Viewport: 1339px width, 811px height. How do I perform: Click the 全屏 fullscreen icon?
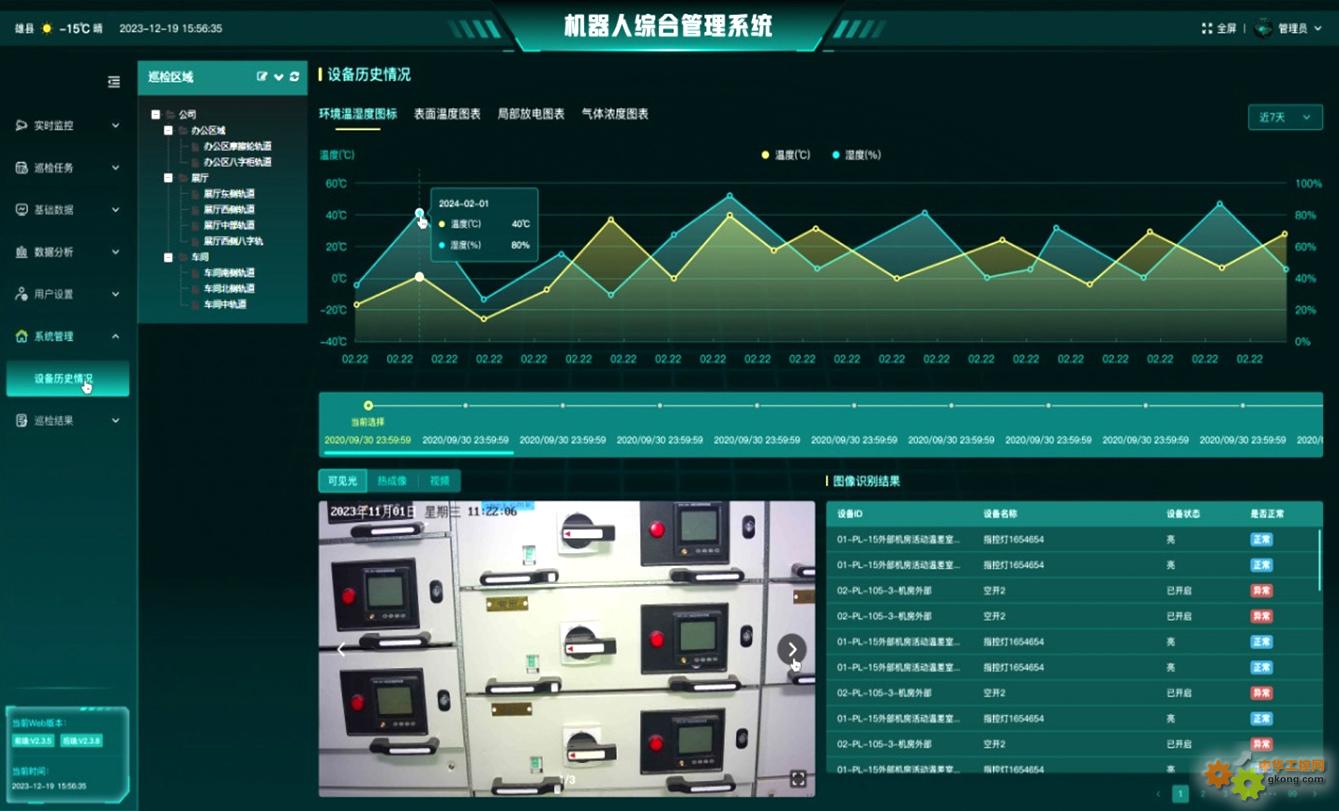tap(1207, 28)
